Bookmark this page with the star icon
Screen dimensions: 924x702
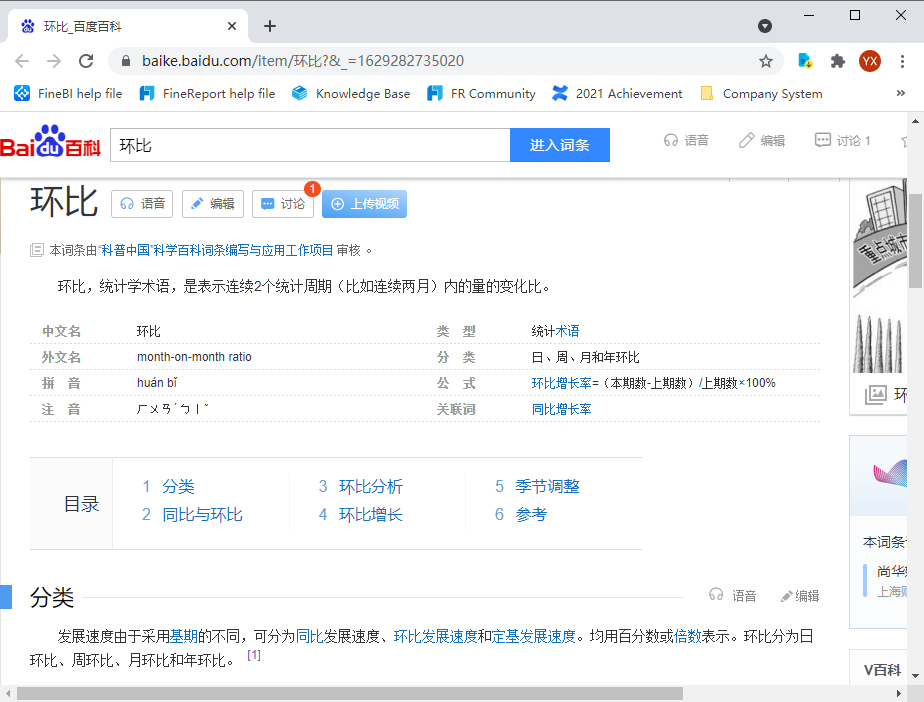coord(766,61)
